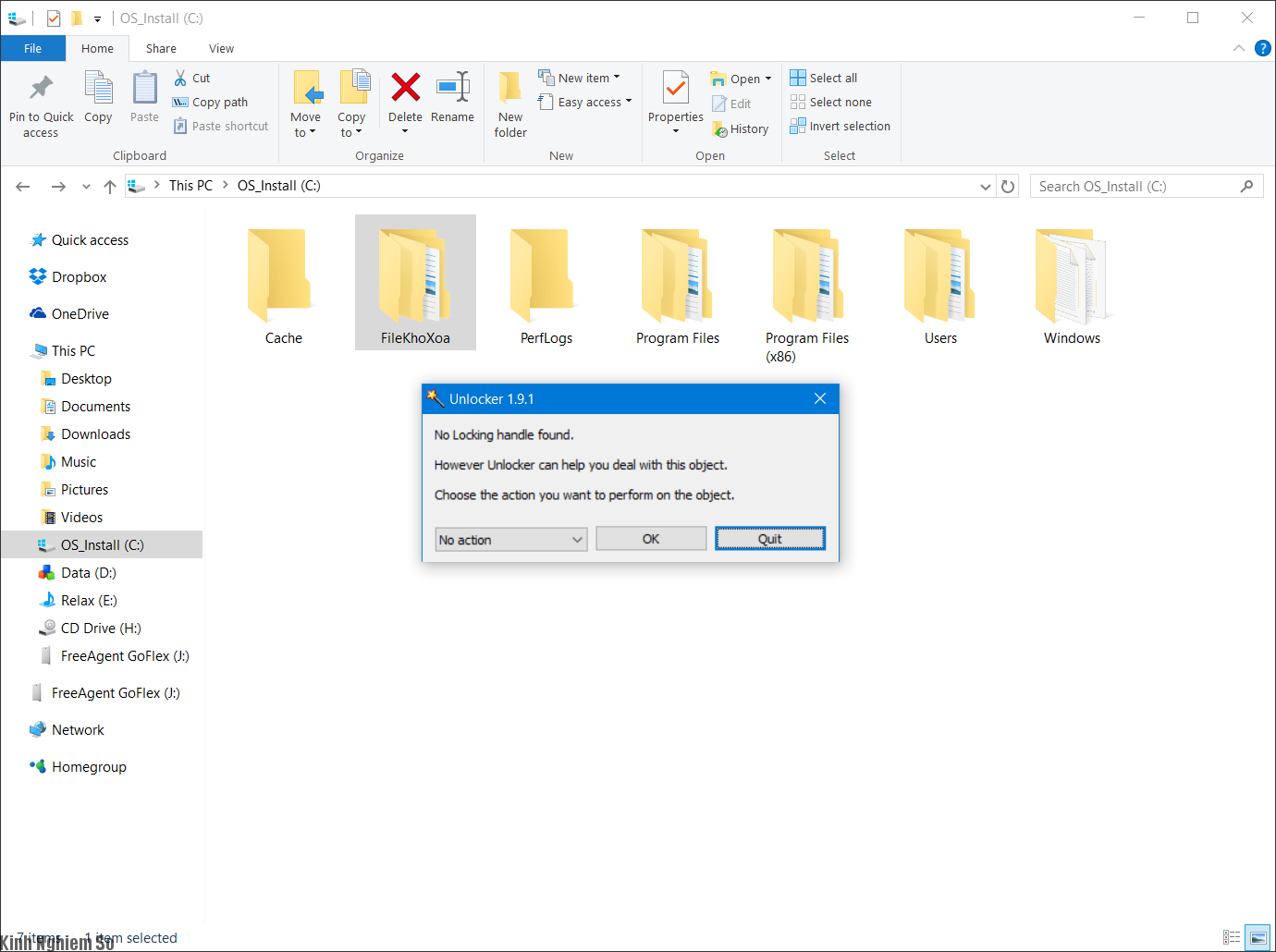
Task: Click the red Delete X icon
Action: (x=405, y=88)
